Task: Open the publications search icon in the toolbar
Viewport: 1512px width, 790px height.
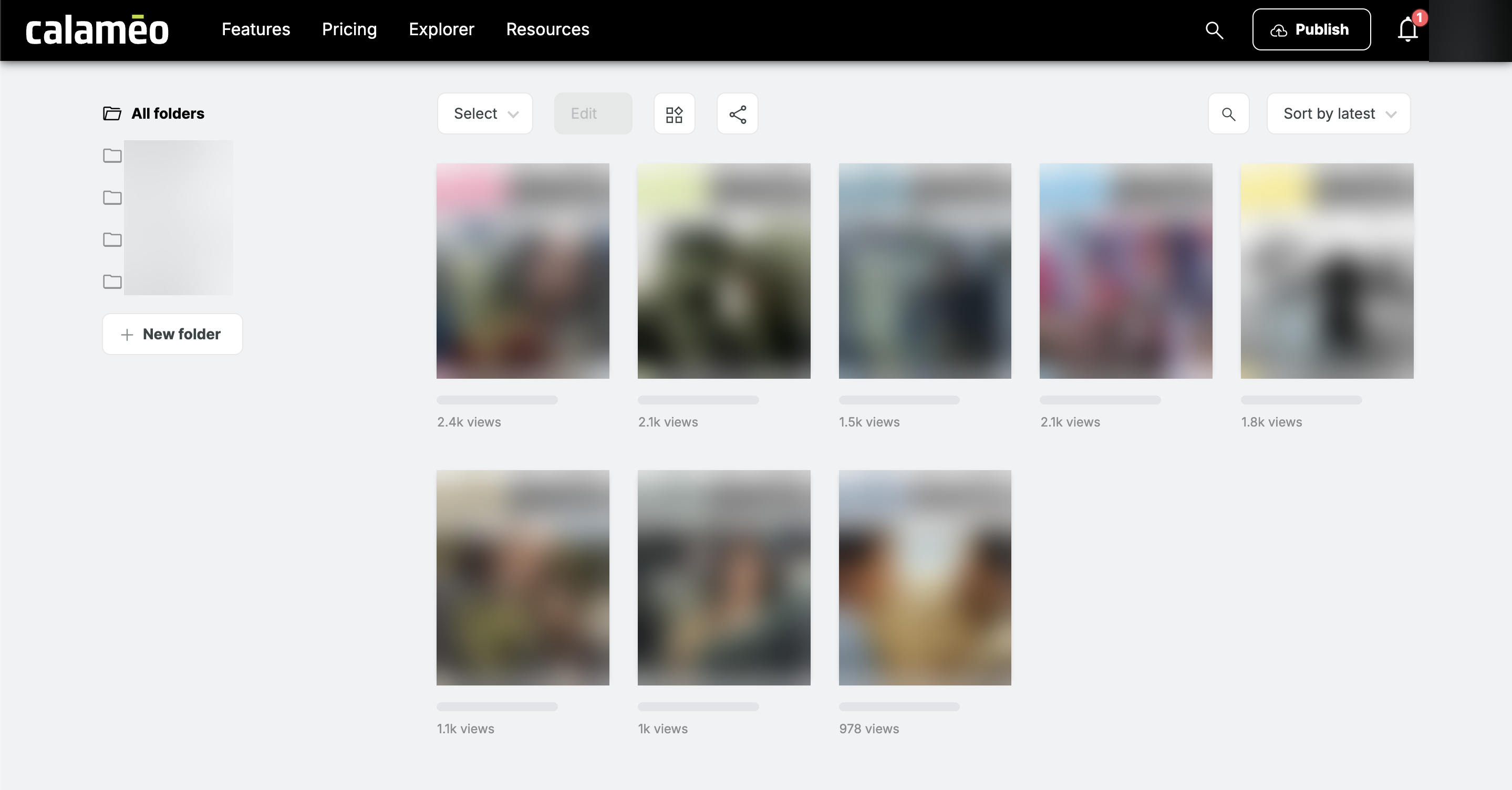Action: point(1228,114)
